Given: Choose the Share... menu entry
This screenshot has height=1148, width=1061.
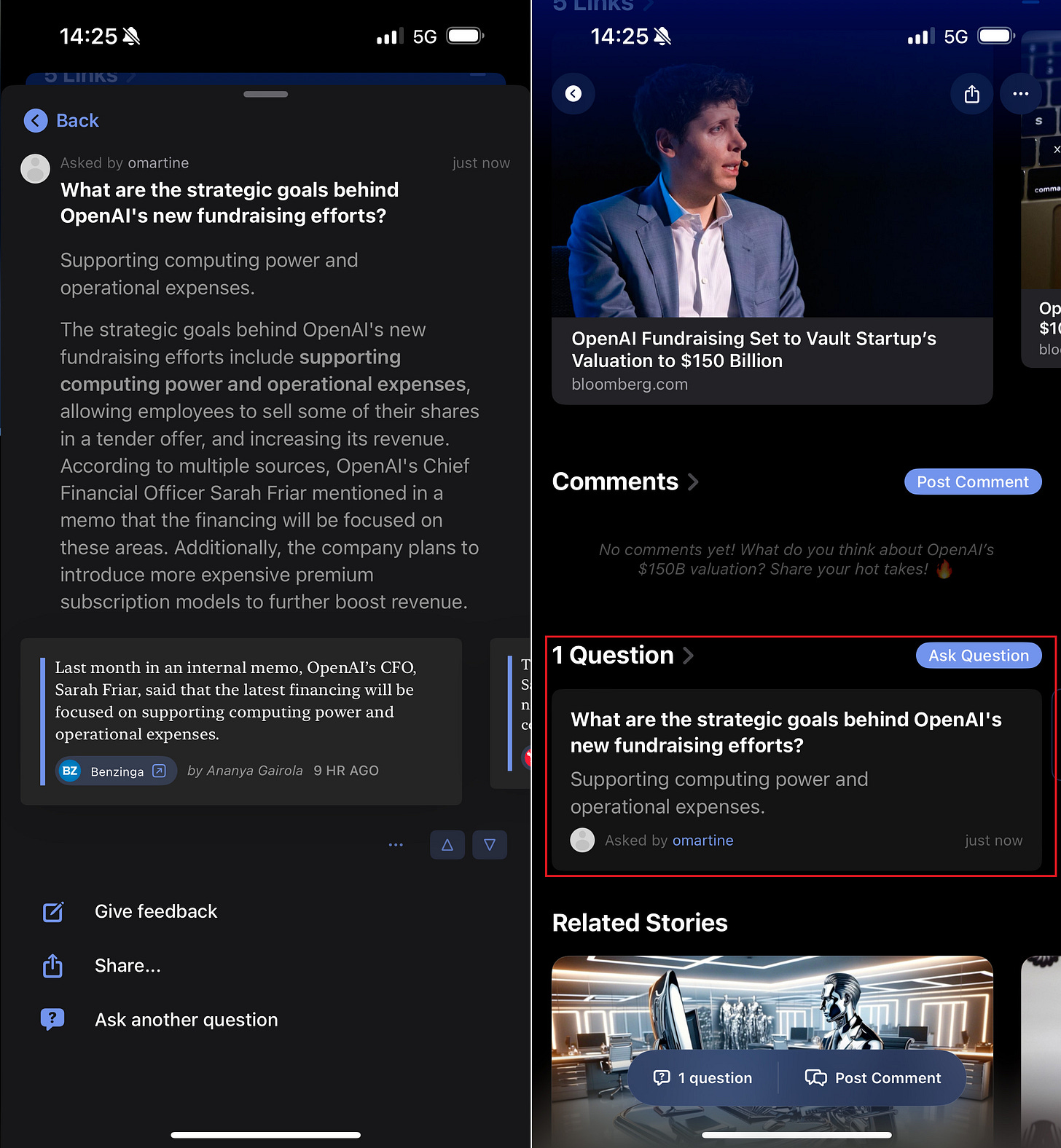Looking at the screenshot, I should (128, 966).
